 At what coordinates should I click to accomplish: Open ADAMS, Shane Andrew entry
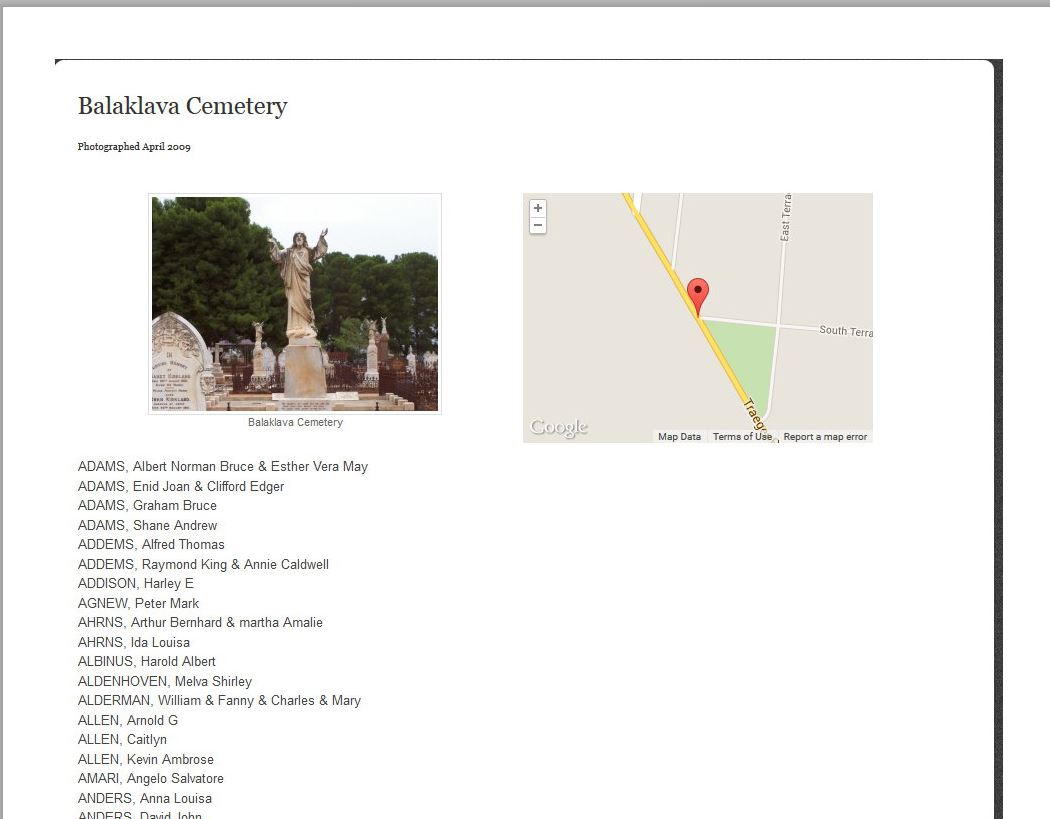(147, 525)
